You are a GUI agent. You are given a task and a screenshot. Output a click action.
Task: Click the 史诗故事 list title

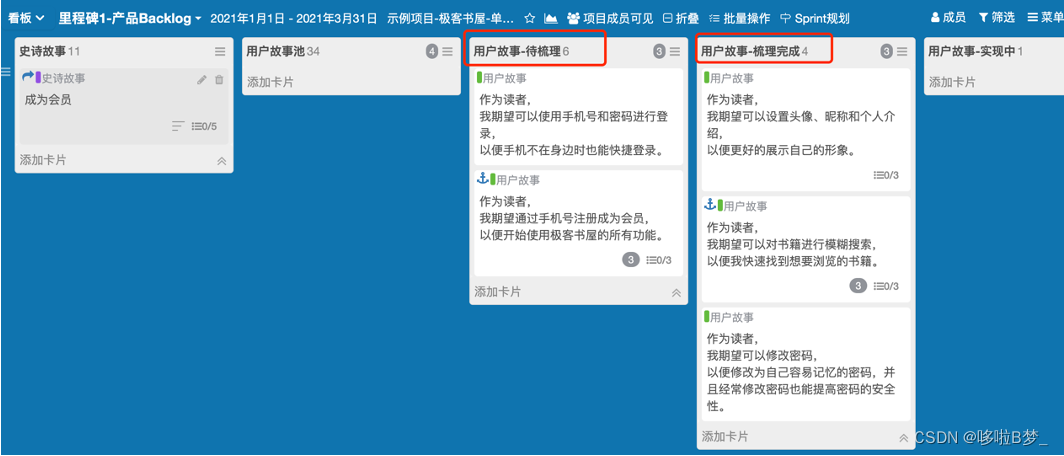point(43,52)
